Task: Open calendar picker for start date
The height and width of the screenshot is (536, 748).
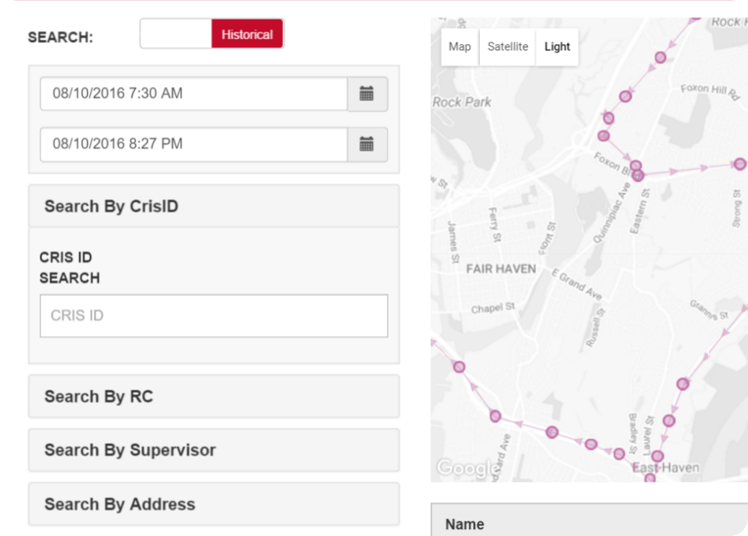Action: (367, 94)
